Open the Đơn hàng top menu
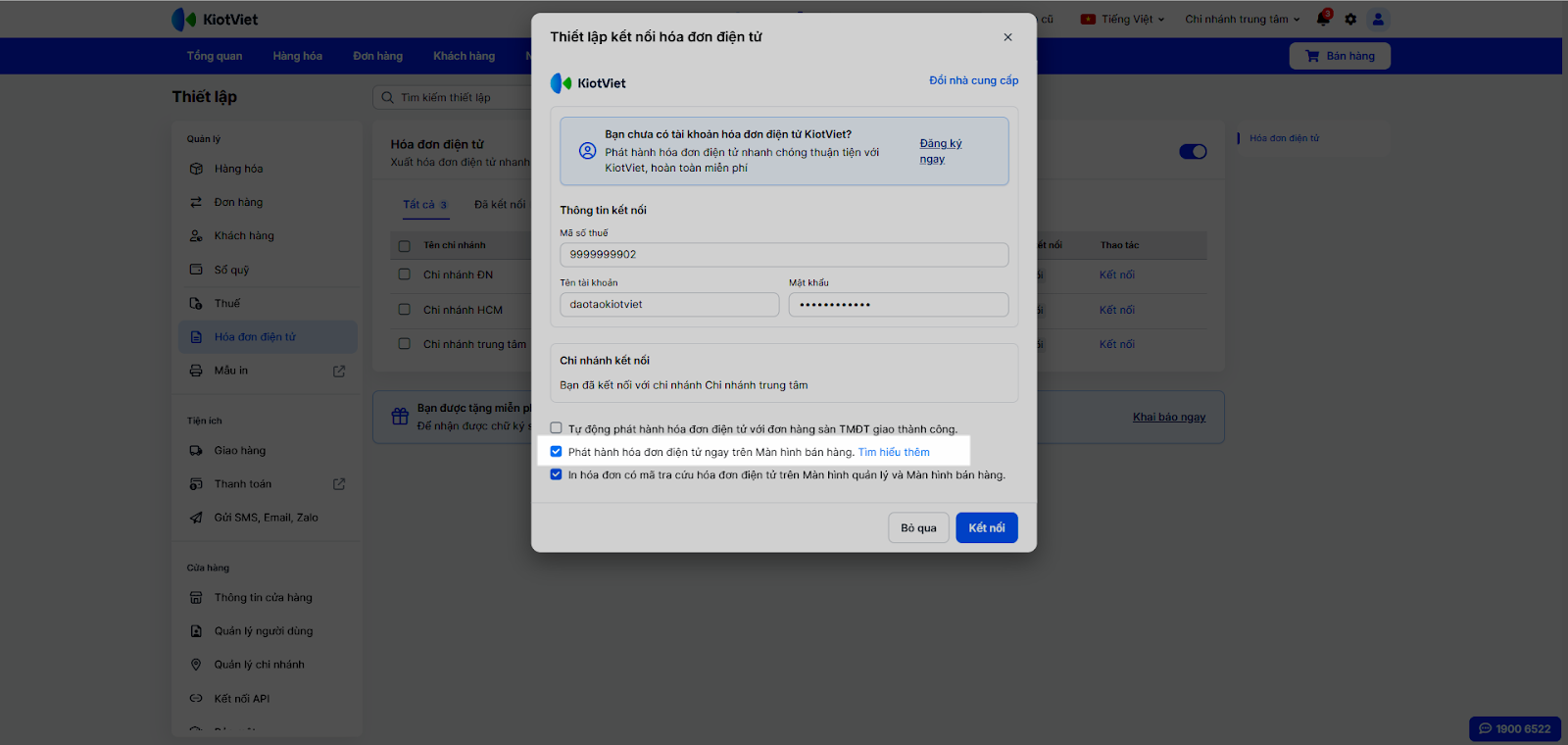The image size is (1568, 745). tap(378, 56)
